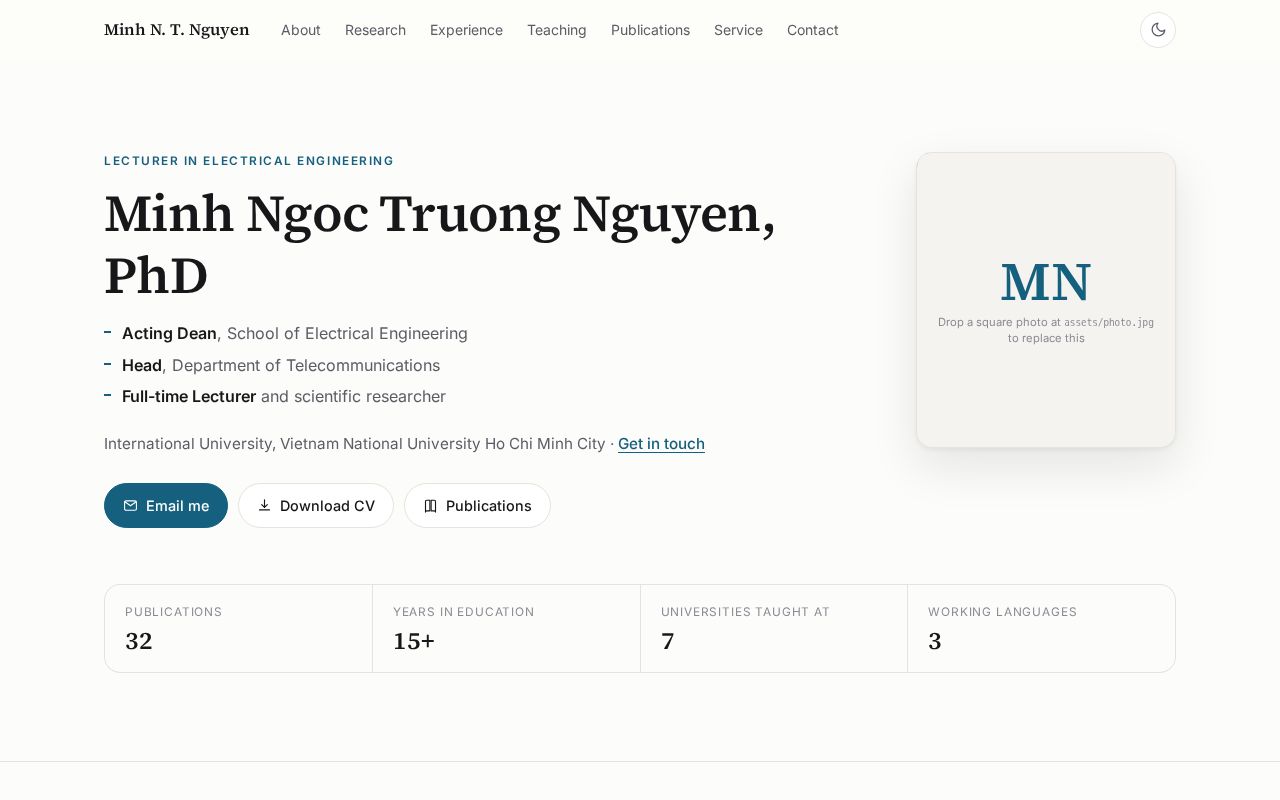Follow the Get in touch link
1280x800 pixels.
click(661, 444)
